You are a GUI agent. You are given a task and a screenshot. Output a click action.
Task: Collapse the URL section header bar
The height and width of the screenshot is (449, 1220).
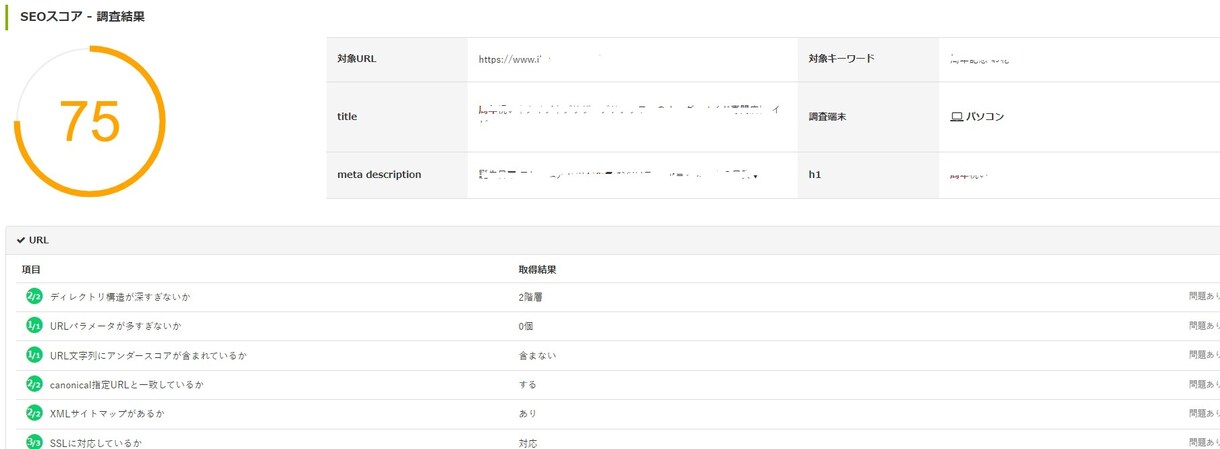(612, 240)
